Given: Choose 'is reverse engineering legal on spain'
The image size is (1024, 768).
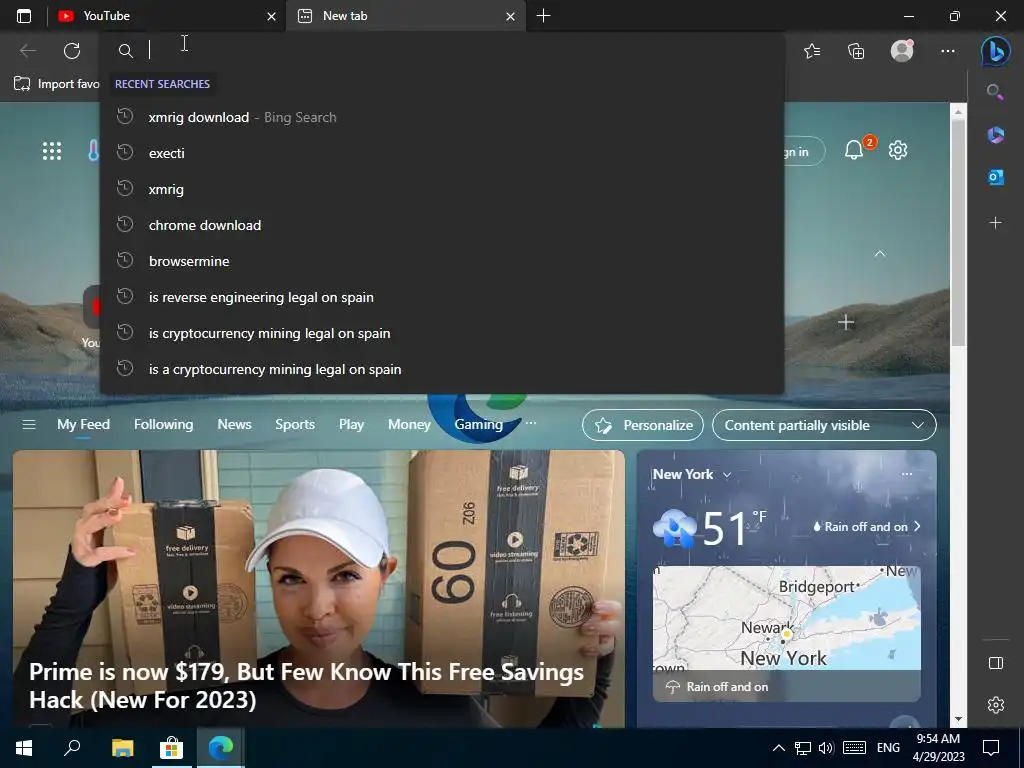Looking at the screenshot, I should click(441, 297).
